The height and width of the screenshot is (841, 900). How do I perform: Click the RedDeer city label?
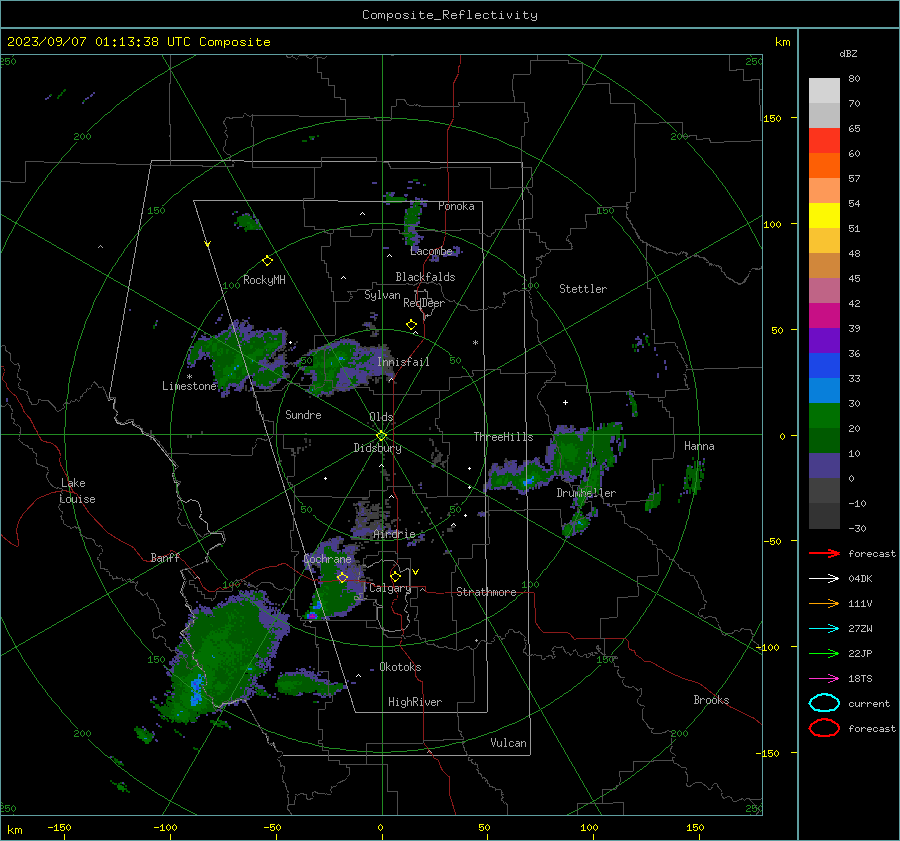[424, 303]
